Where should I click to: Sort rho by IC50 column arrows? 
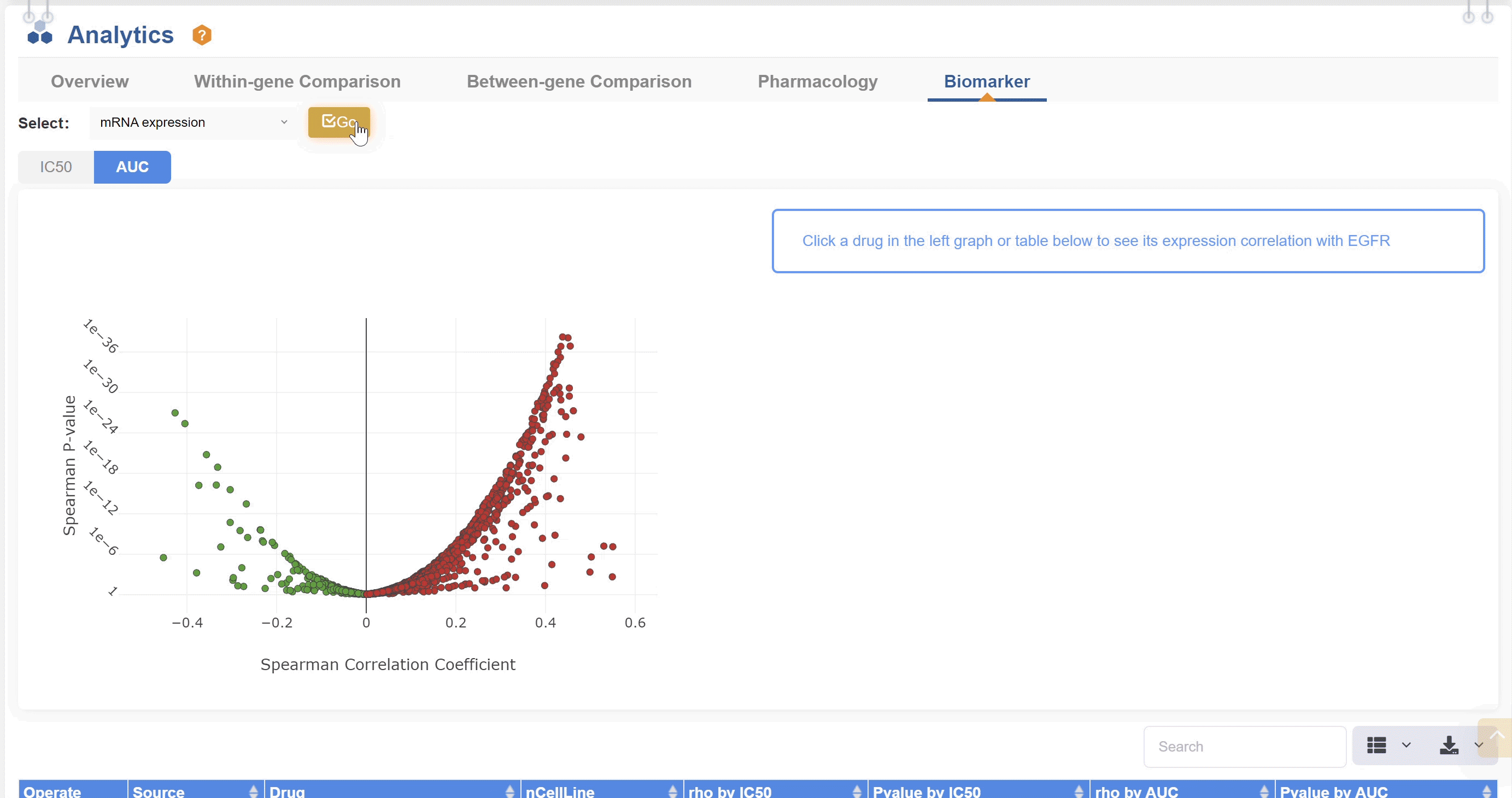point(857,791)
